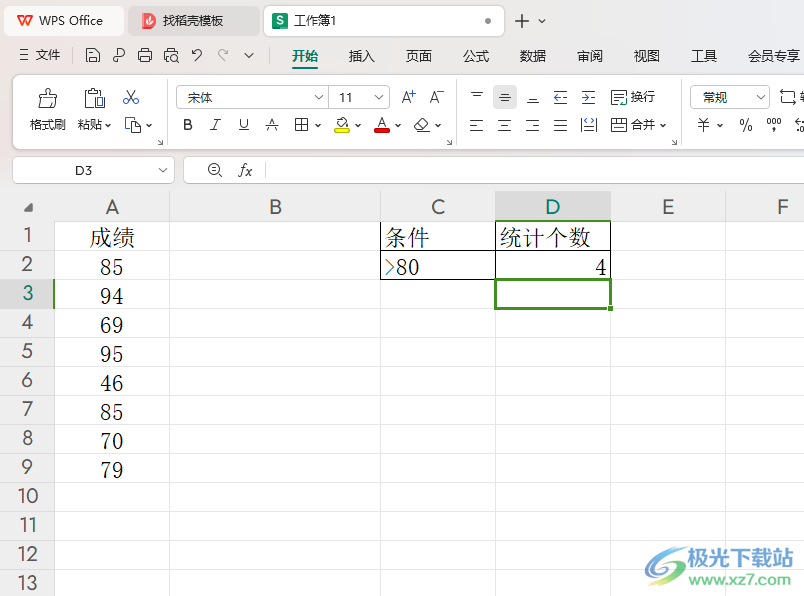Switch to the 插入 ribbon tab

[x=361, y=55]
